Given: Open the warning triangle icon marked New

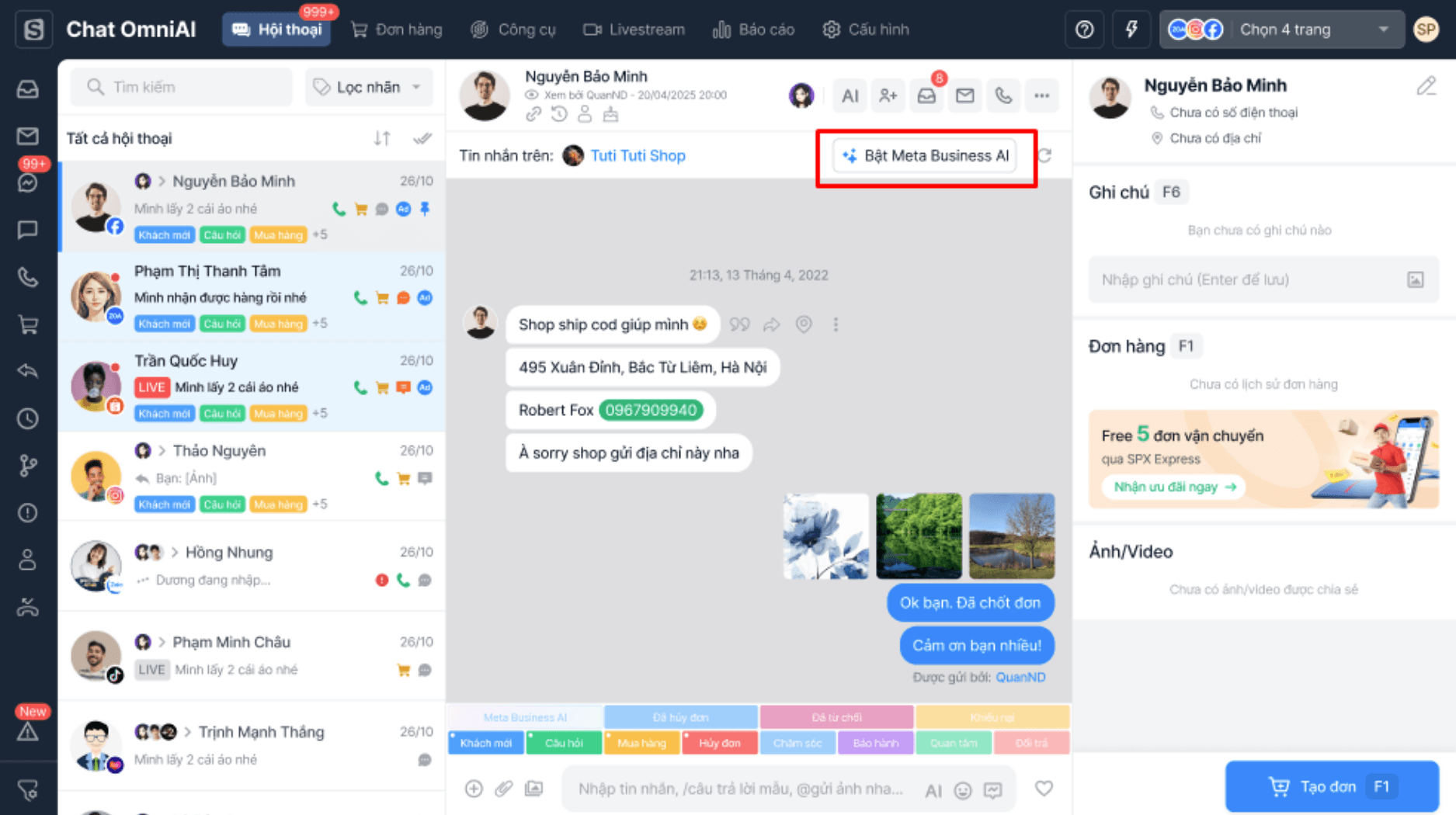Looking at the screenshot, I should (x=28, y=731).
